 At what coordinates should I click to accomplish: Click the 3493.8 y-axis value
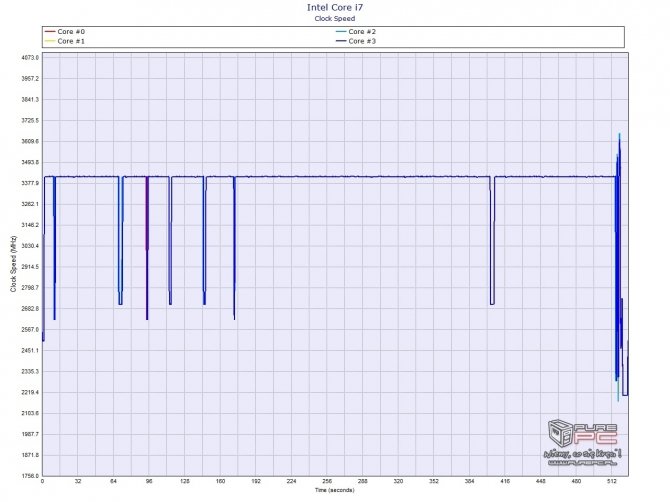click(30, 162)
